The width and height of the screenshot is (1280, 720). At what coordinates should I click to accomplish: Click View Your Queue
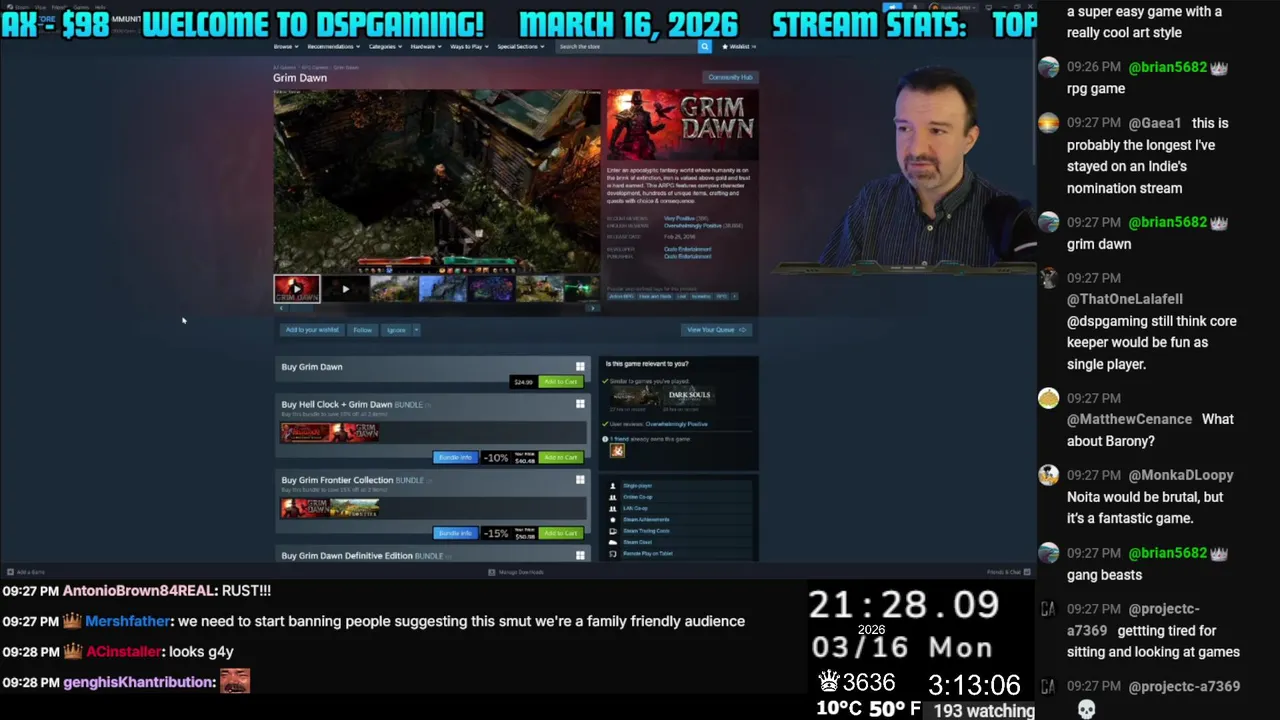click(715, 330)
